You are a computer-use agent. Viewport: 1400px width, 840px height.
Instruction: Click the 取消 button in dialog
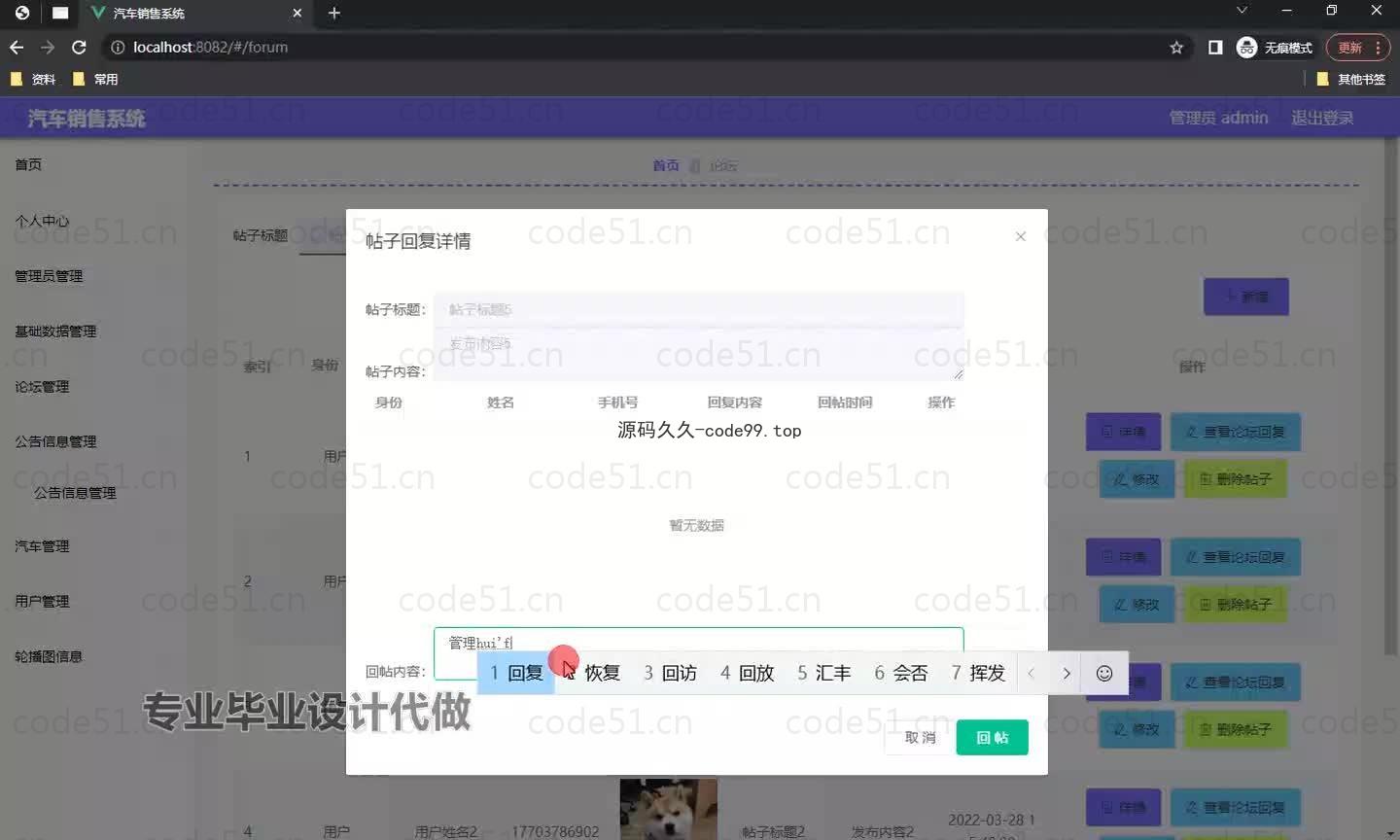pyautogui.click(x=920, y=738)
